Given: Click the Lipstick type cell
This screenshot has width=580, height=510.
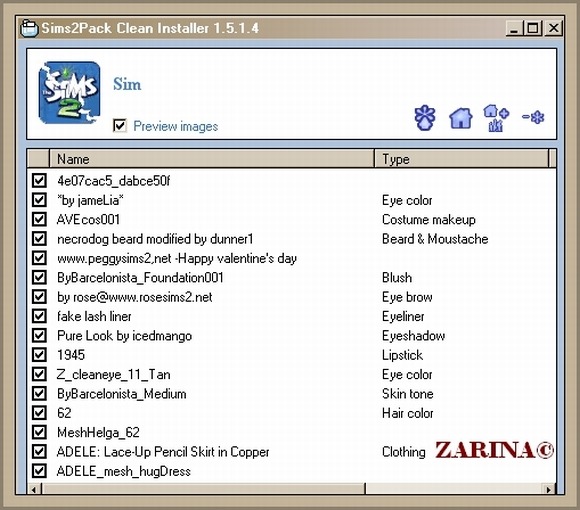Looking at the screenshot, I should 402,355.
